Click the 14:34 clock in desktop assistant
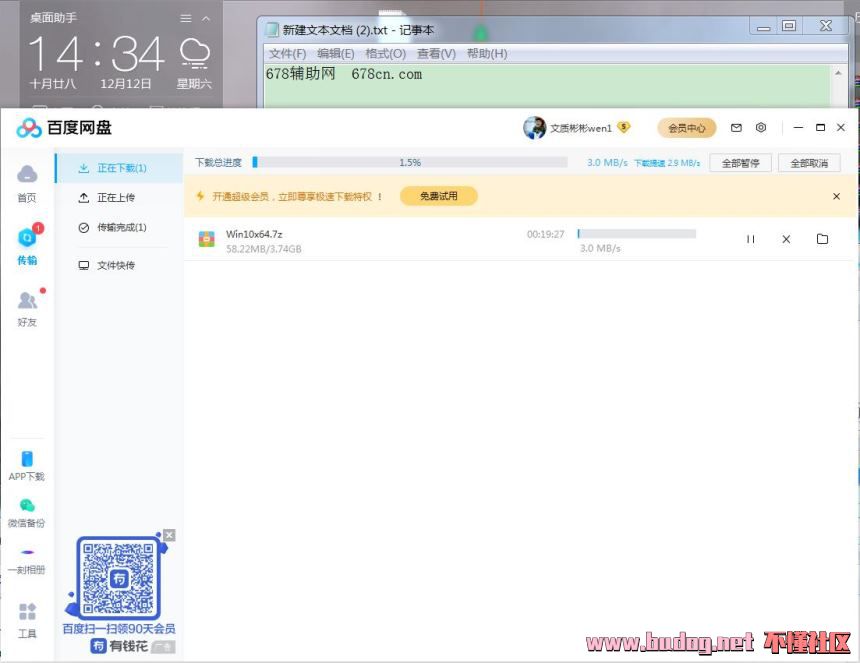 (97, 54)
